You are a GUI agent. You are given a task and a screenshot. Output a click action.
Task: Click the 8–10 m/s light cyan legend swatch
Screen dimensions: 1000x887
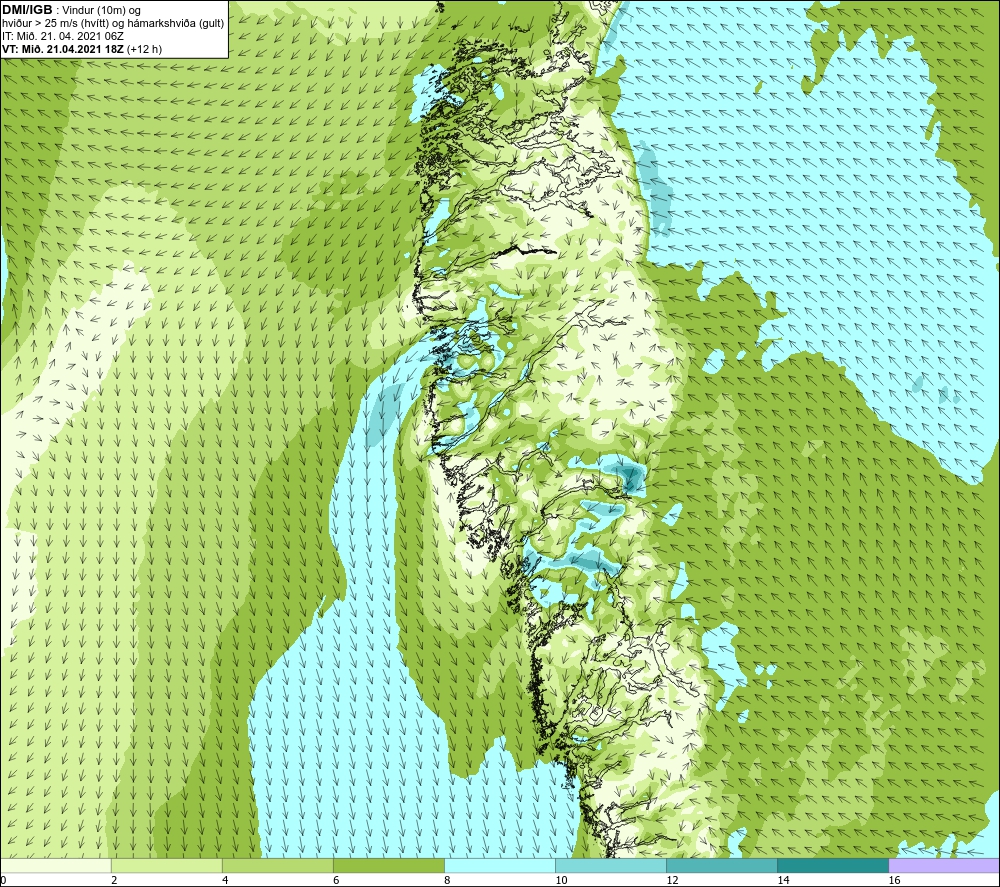click(x=499, y=866)
